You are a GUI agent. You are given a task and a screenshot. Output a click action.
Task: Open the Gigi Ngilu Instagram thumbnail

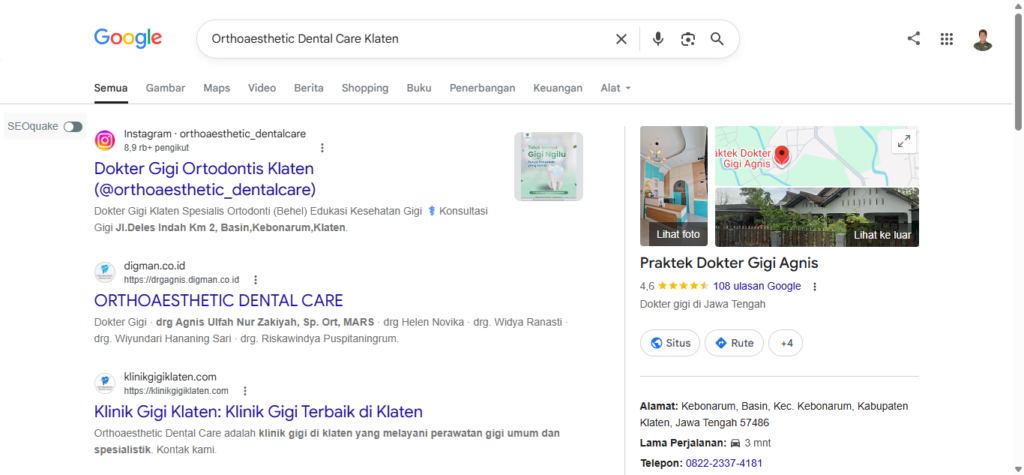(x=549, y=166)
